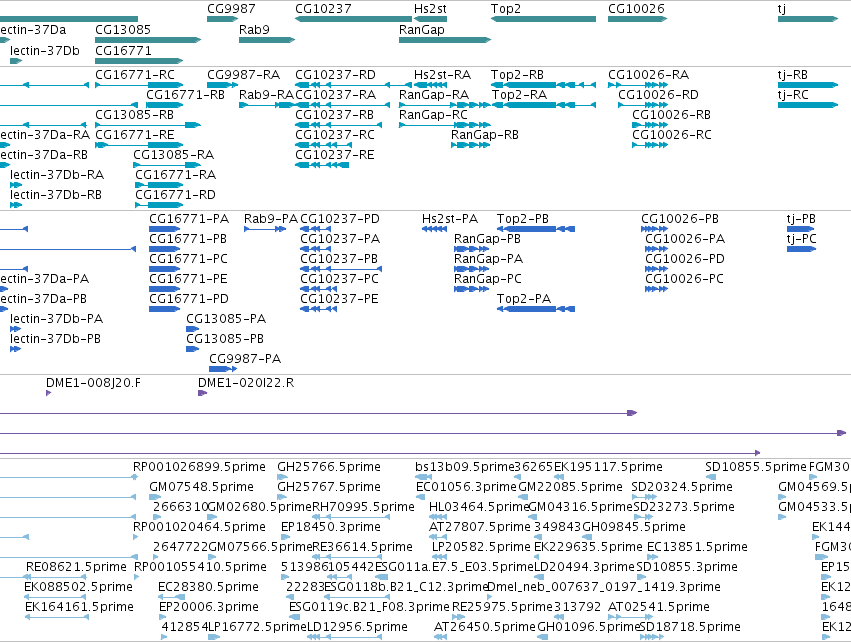This screenshot has width=851, height=642.
Task: Select transcript tj-RB
Action: tap(793, 75)
